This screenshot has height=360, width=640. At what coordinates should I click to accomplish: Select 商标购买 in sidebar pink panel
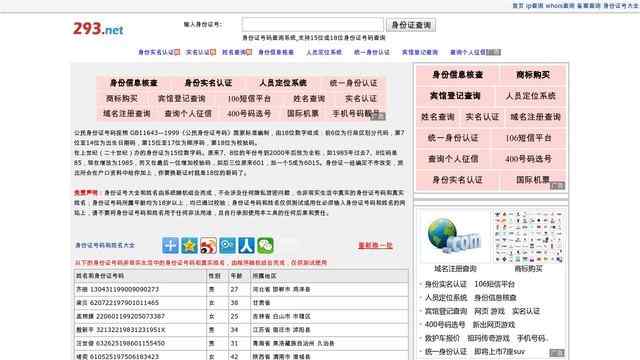click(x=533, y=75)
